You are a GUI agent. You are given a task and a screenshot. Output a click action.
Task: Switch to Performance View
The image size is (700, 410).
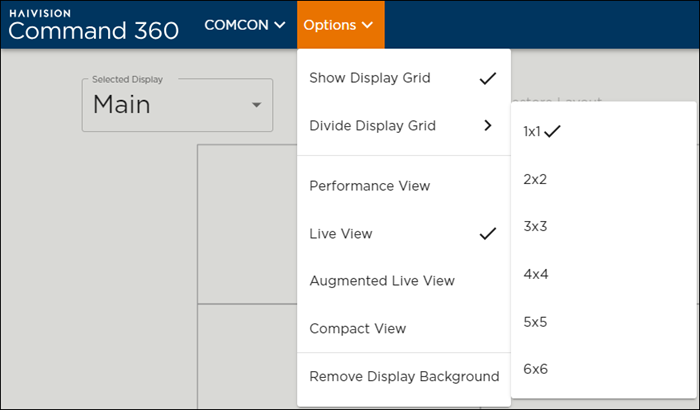[369, 186]
